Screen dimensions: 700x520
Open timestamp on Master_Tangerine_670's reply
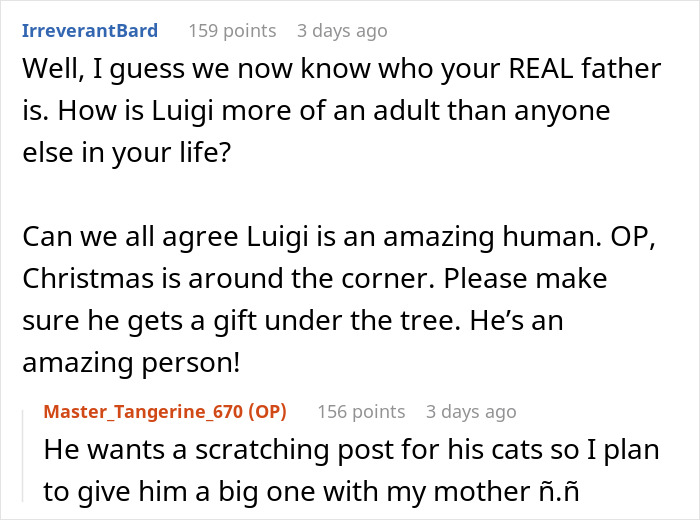471,411
